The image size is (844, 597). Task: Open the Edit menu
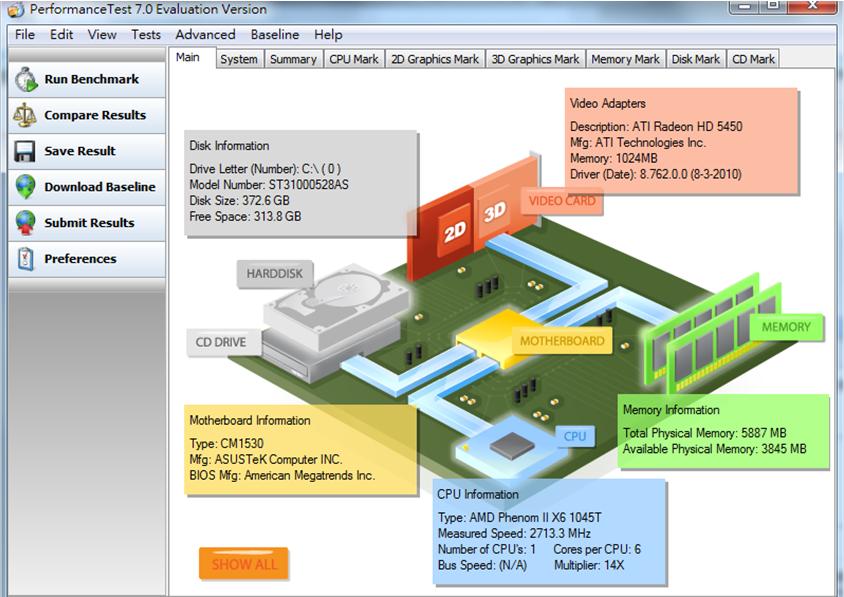pyautogui.click(x=61, y=34)
